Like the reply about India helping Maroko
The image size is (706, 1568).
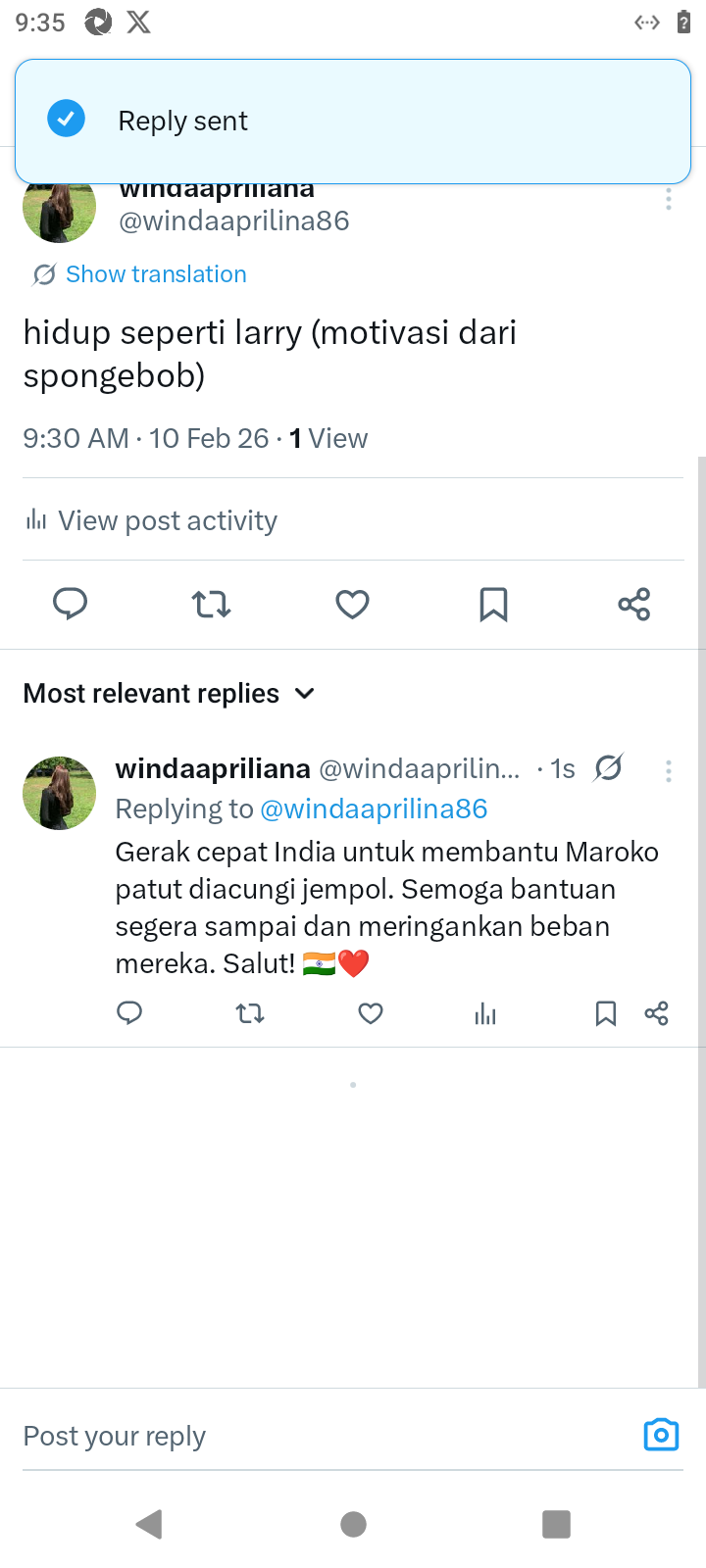[x=371, y=1013]
